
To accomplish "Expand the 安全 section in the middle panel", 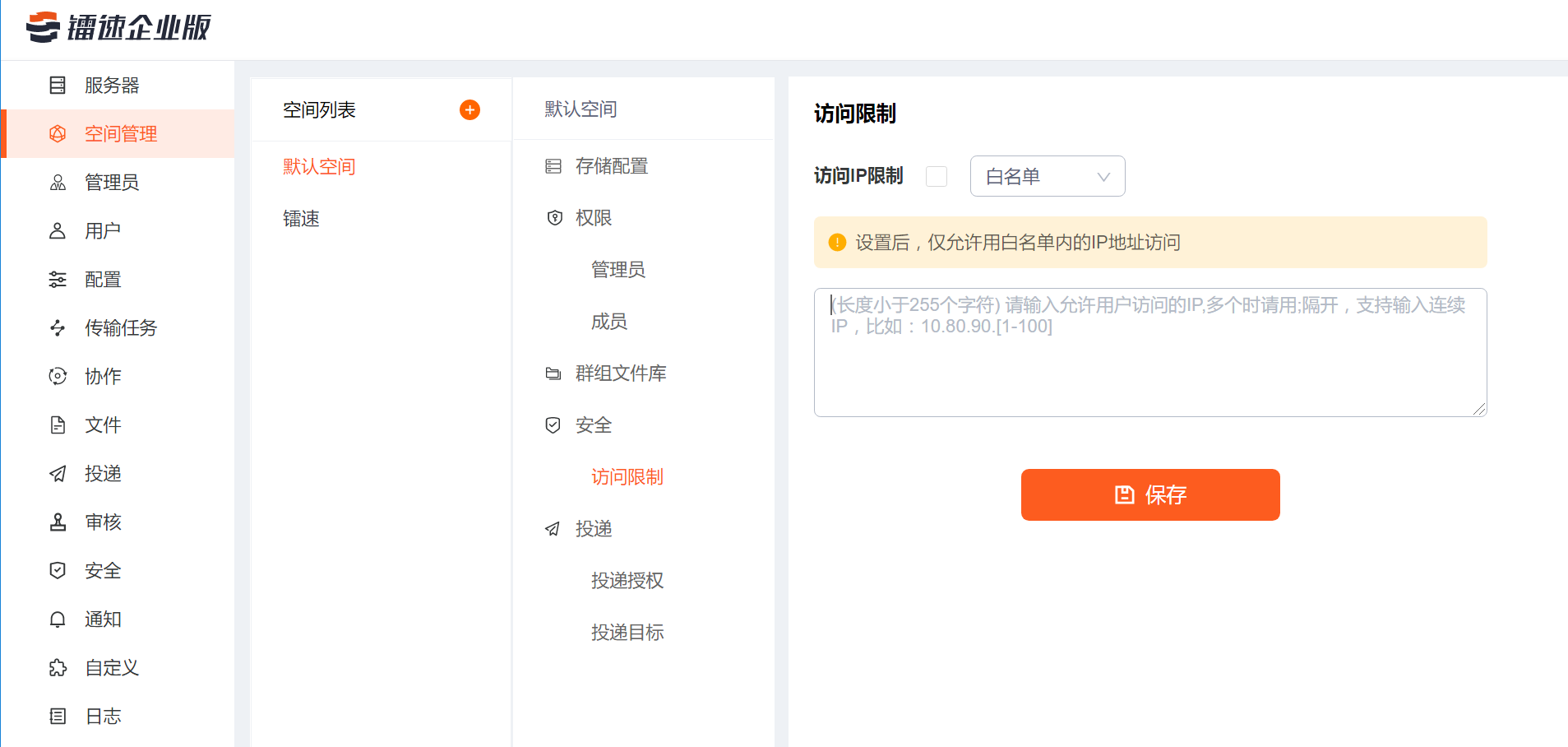I will pos(594,425).
